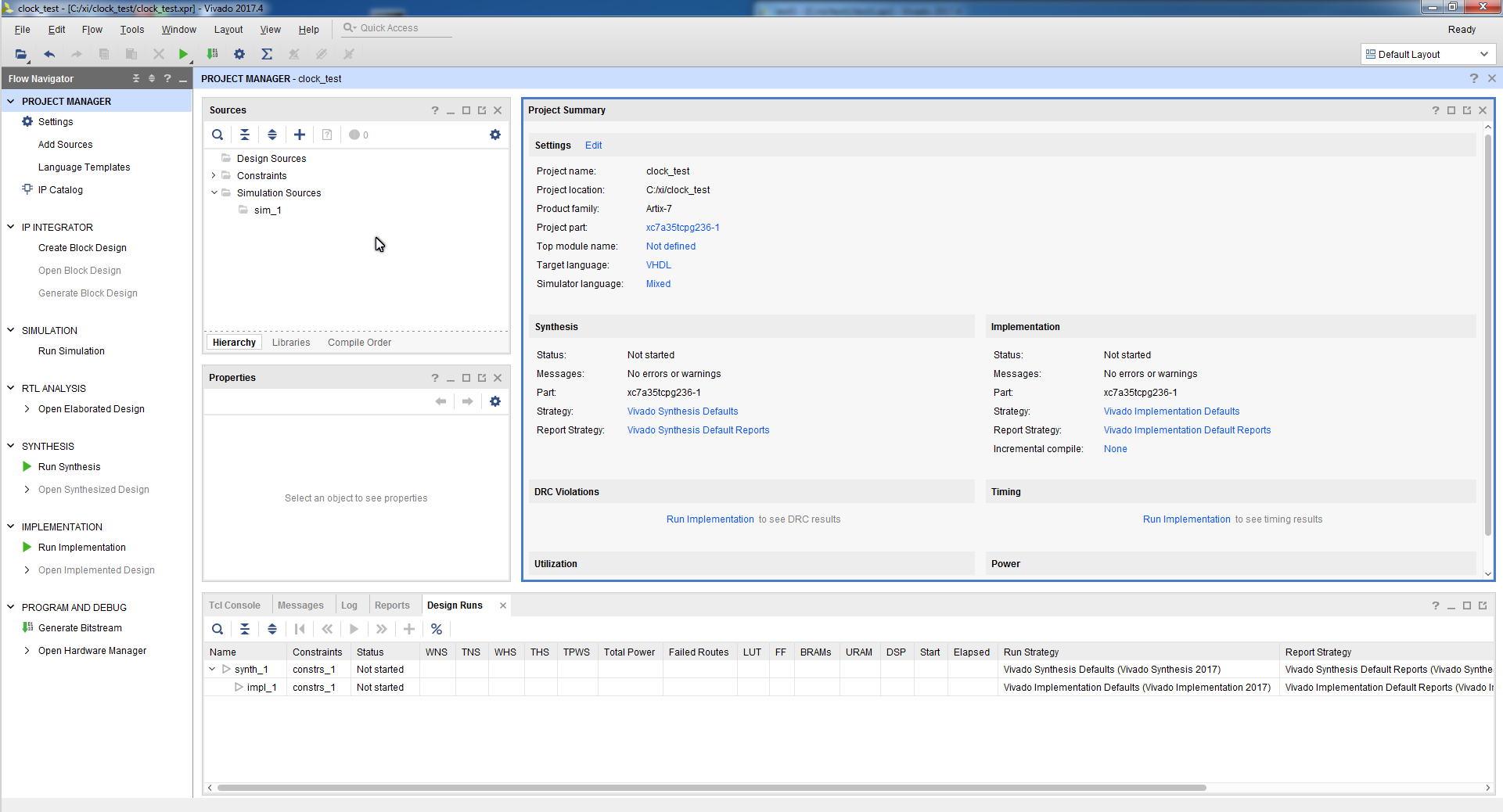The image size is (1503, 812).
Task: Click project part link xc7a35tcpg236-1
Action: [x=682, y=228]
